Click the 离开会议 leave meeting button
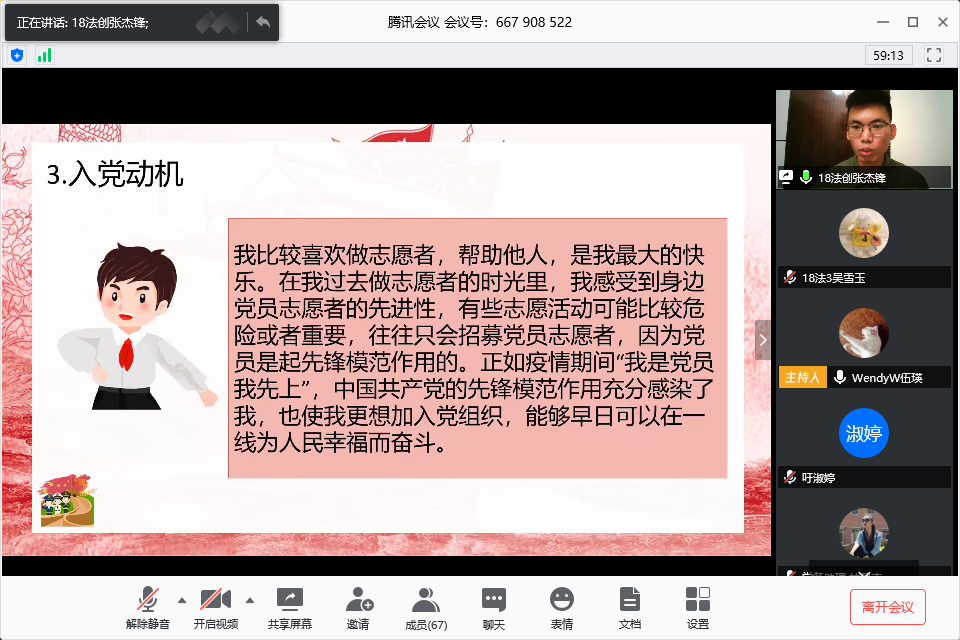Image resolution: width=960 pixels, height=640 pixels. [888, 607]
